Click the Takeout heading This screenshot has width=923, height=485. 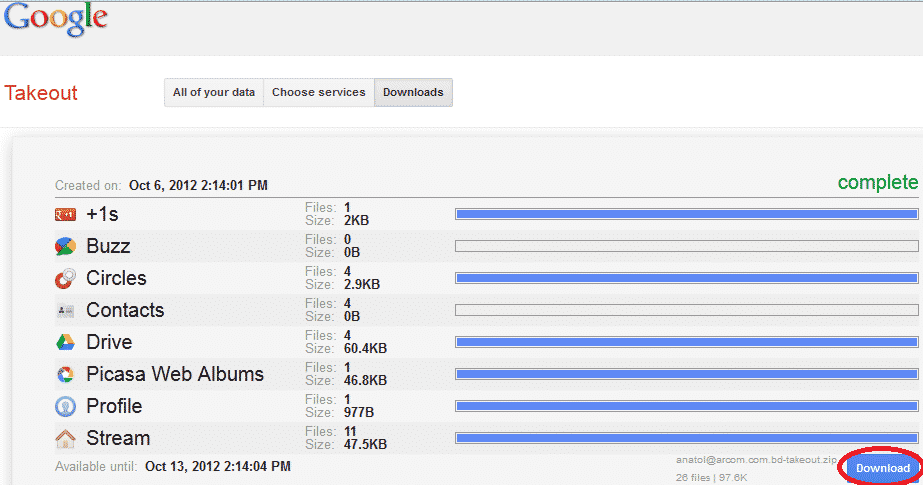[41, 93]
